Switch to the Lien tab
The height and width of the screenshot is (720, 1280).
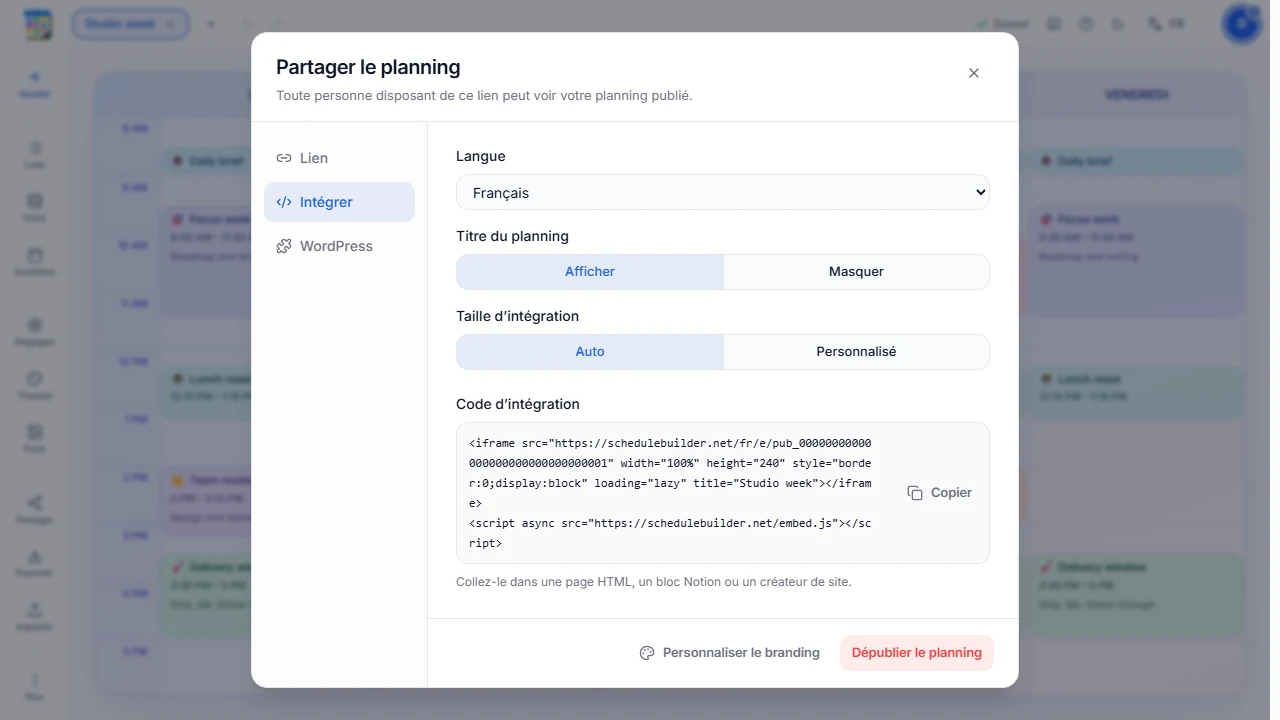point(339,158)
